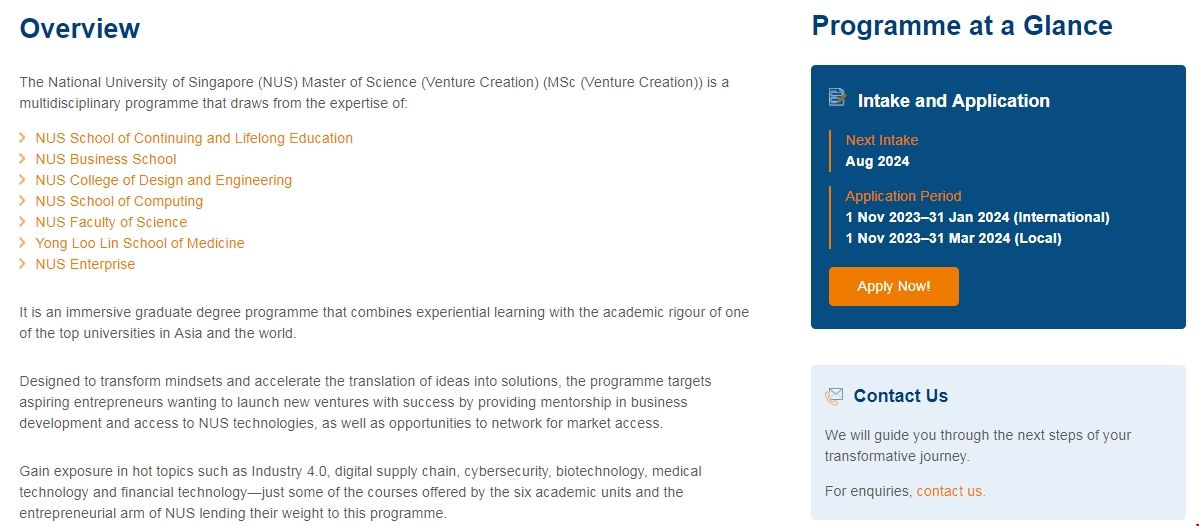This screenshot has height=526, width=1199.
Task: Open NUS School of Continuing and Lifelong Education link
Action: (194, 138)
